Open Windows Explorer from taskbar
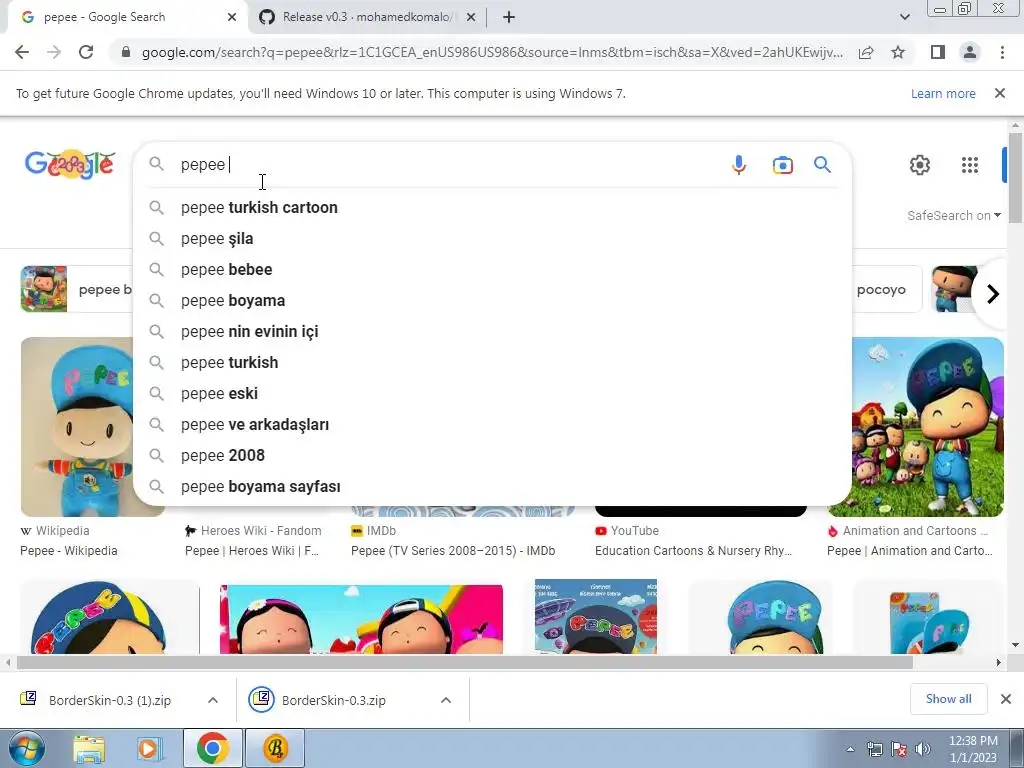The height and width of the screenshot is (768, 1024). [89, 748]
